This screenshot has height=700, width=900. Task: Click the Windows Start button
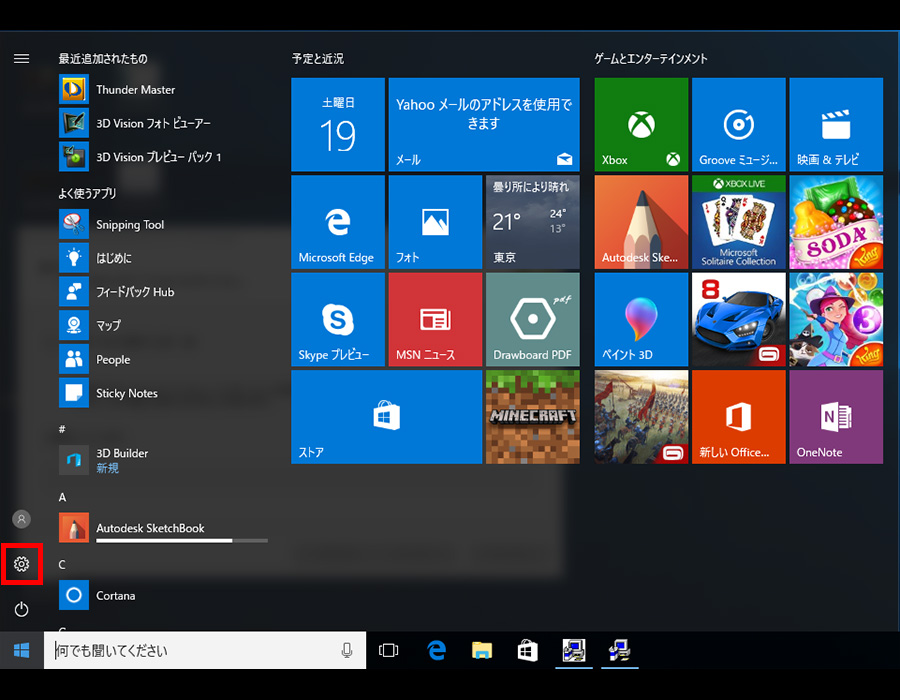tap(21, 650)
